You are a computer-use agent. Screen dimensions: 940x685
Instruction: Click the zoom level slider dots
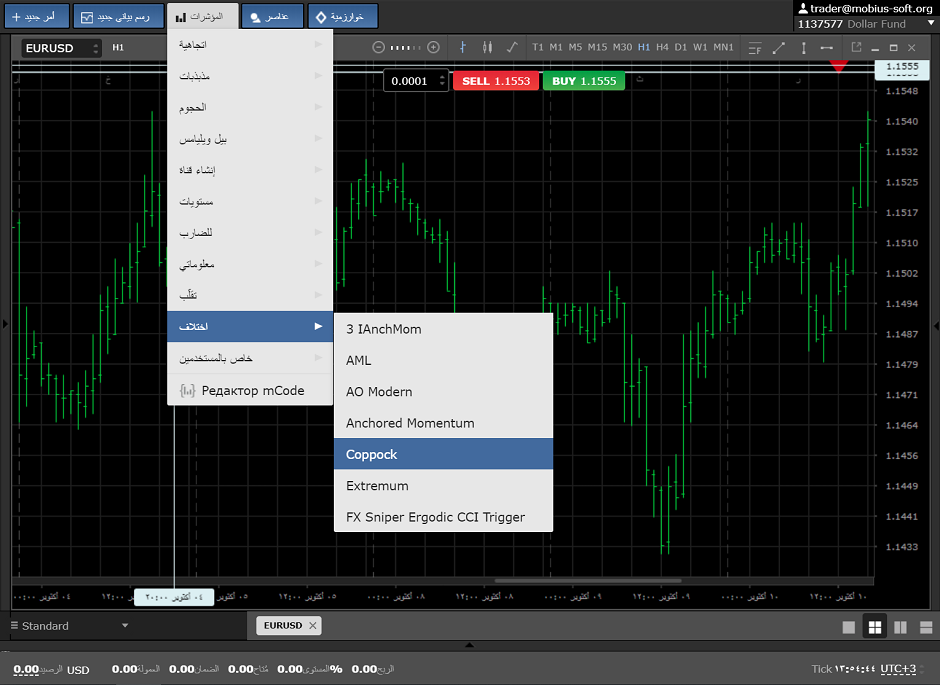406,47
